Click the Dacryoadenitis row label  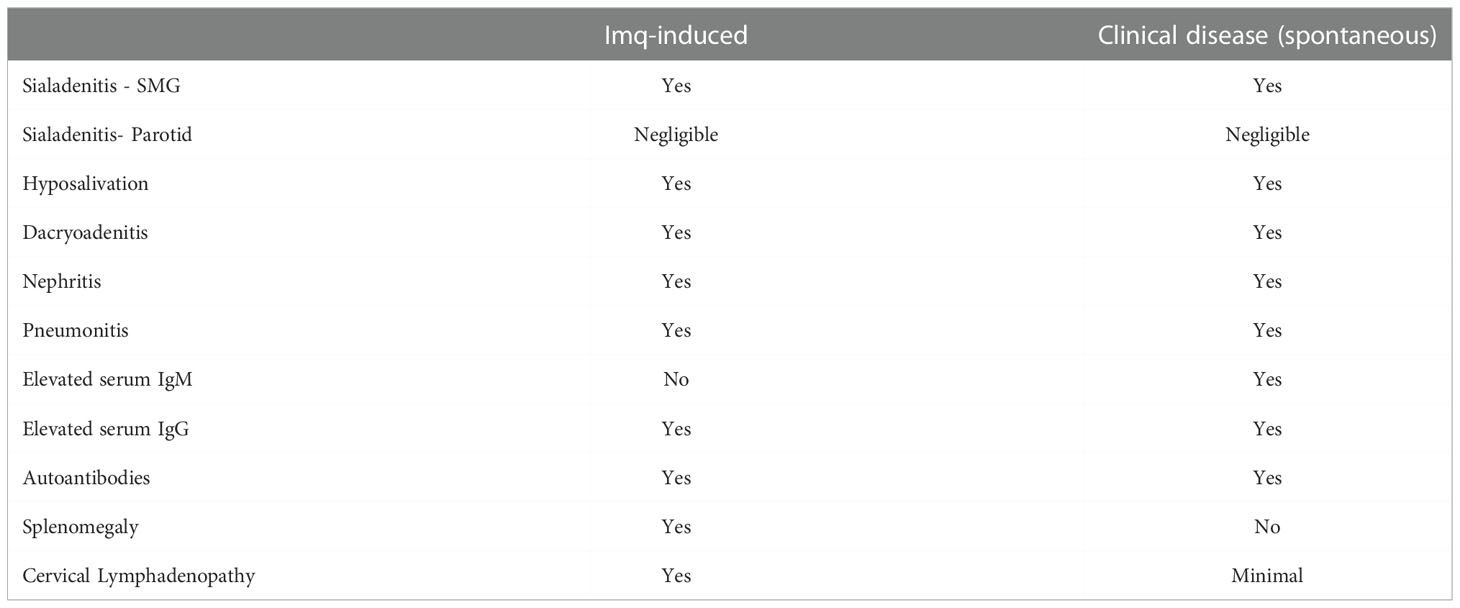coord(85,233)
